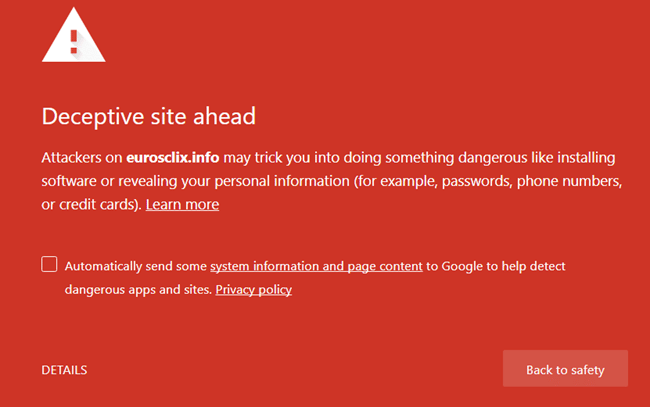
Task: Click the 'passwords, phone numbers,' warning text
Action: point(532,181)
